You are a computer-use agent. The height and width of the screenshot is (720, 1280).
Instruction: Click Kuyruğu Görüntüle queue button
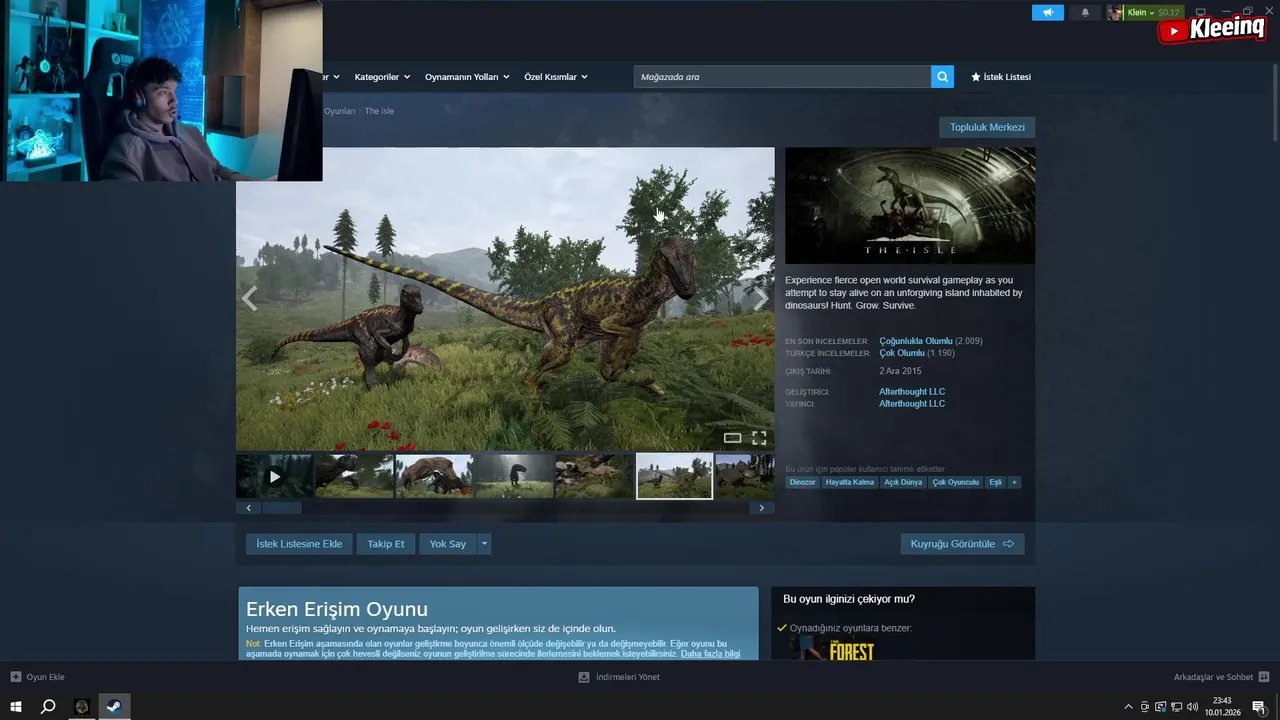coord(962,544)
